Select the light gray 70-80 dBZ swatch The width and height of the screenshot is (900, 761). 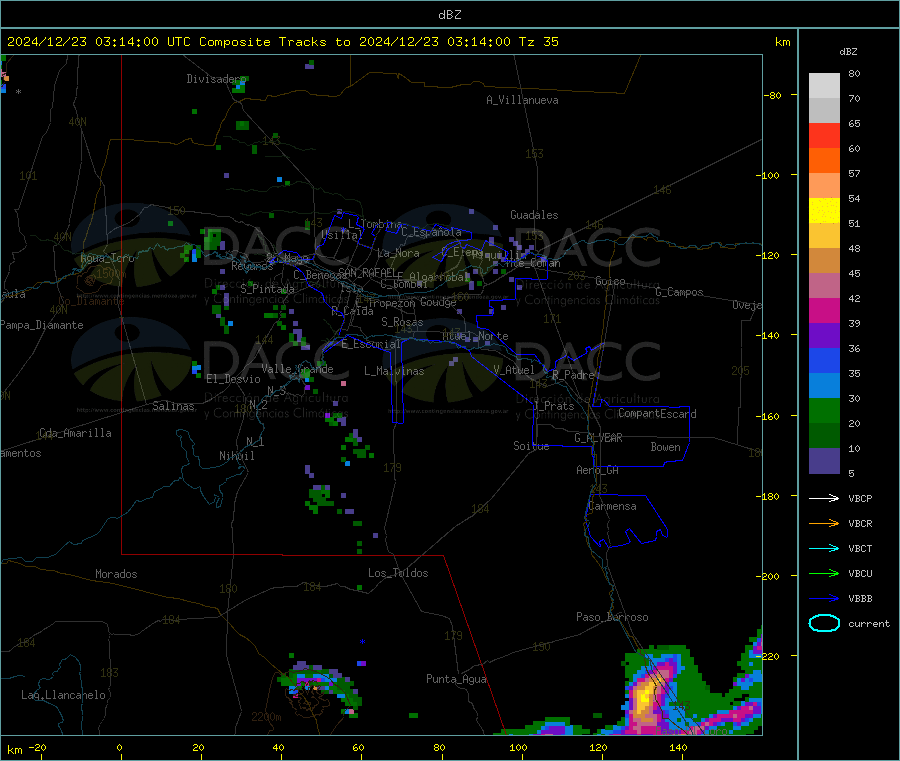point(824,86)
